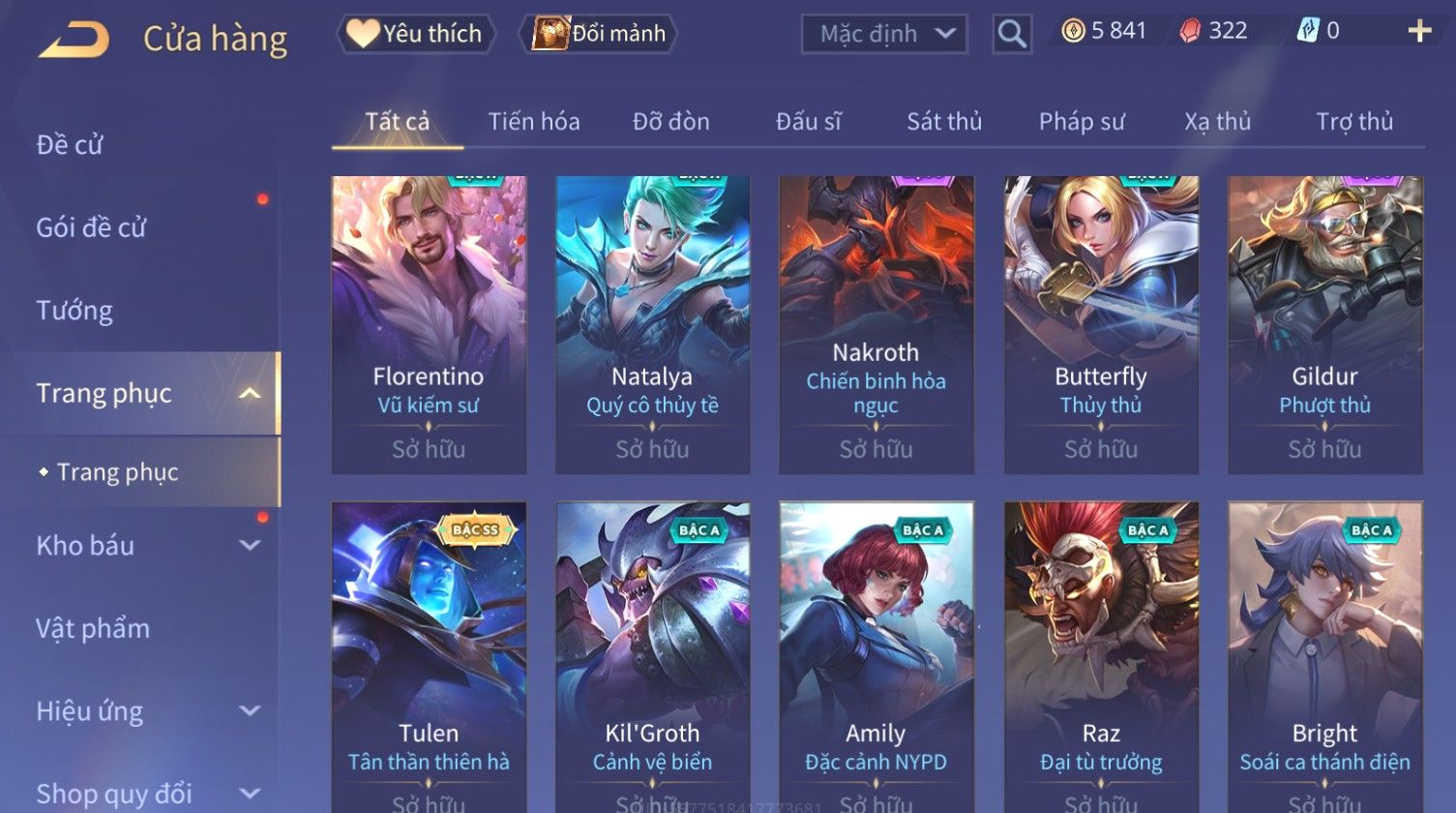This screenshot has width=1456, height=813.
Task: Click the gold coin currency icon
Action: pos(1073,31)
